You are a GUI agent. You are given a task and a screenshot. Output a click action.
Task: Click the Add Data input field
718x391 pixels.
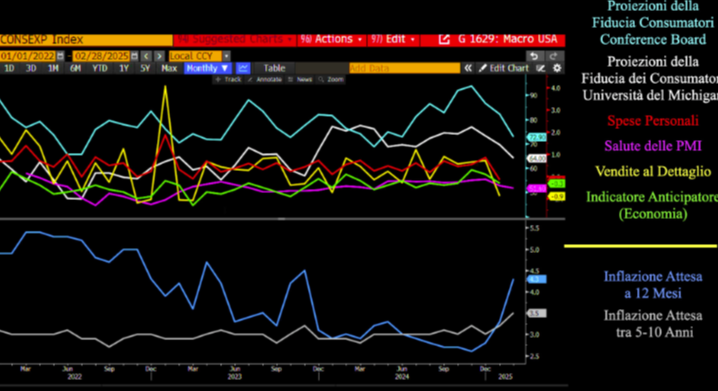click(404, 68)
